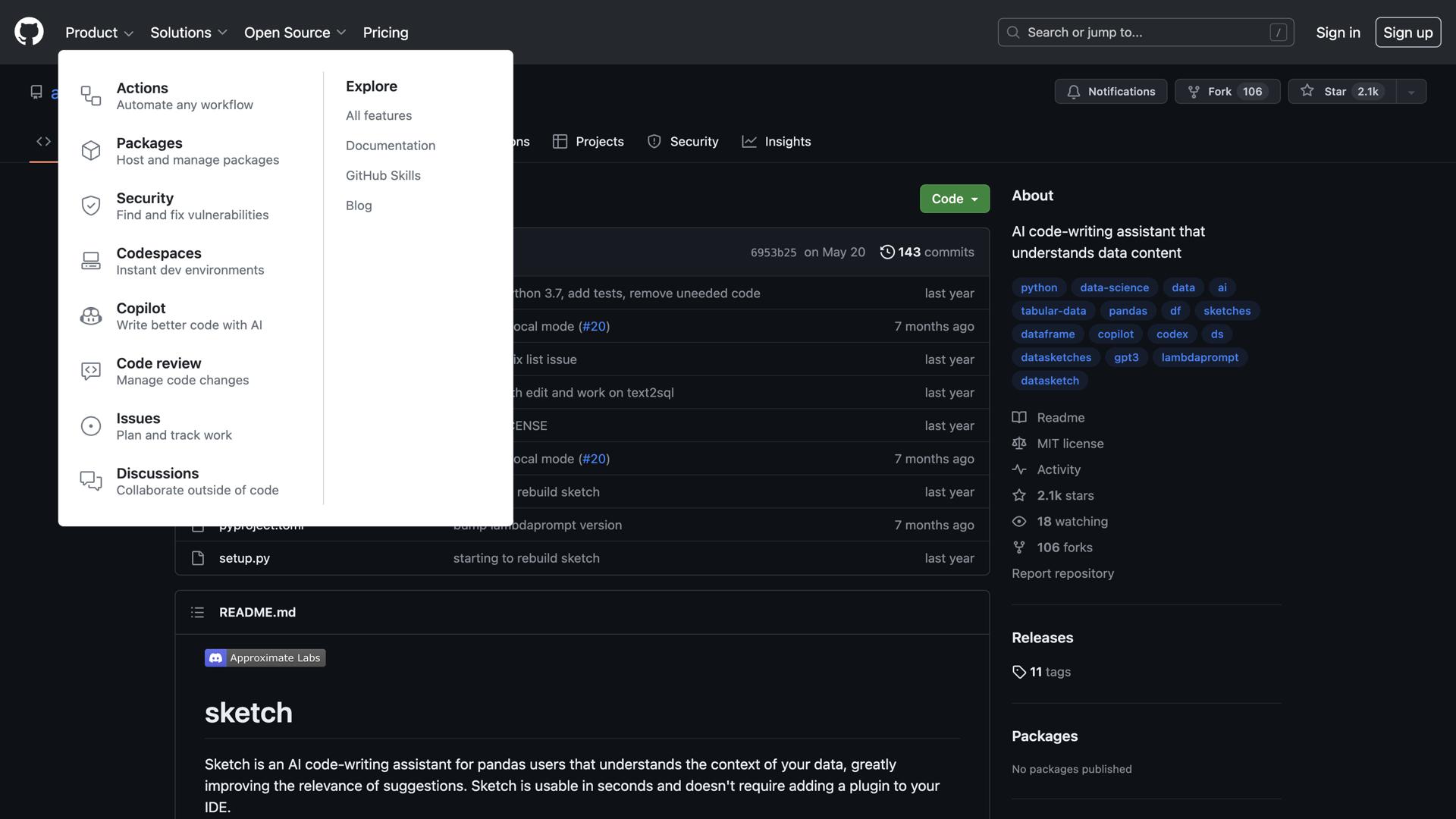Open the Projects tab
1456x819 pixels.
click(588, 142)
